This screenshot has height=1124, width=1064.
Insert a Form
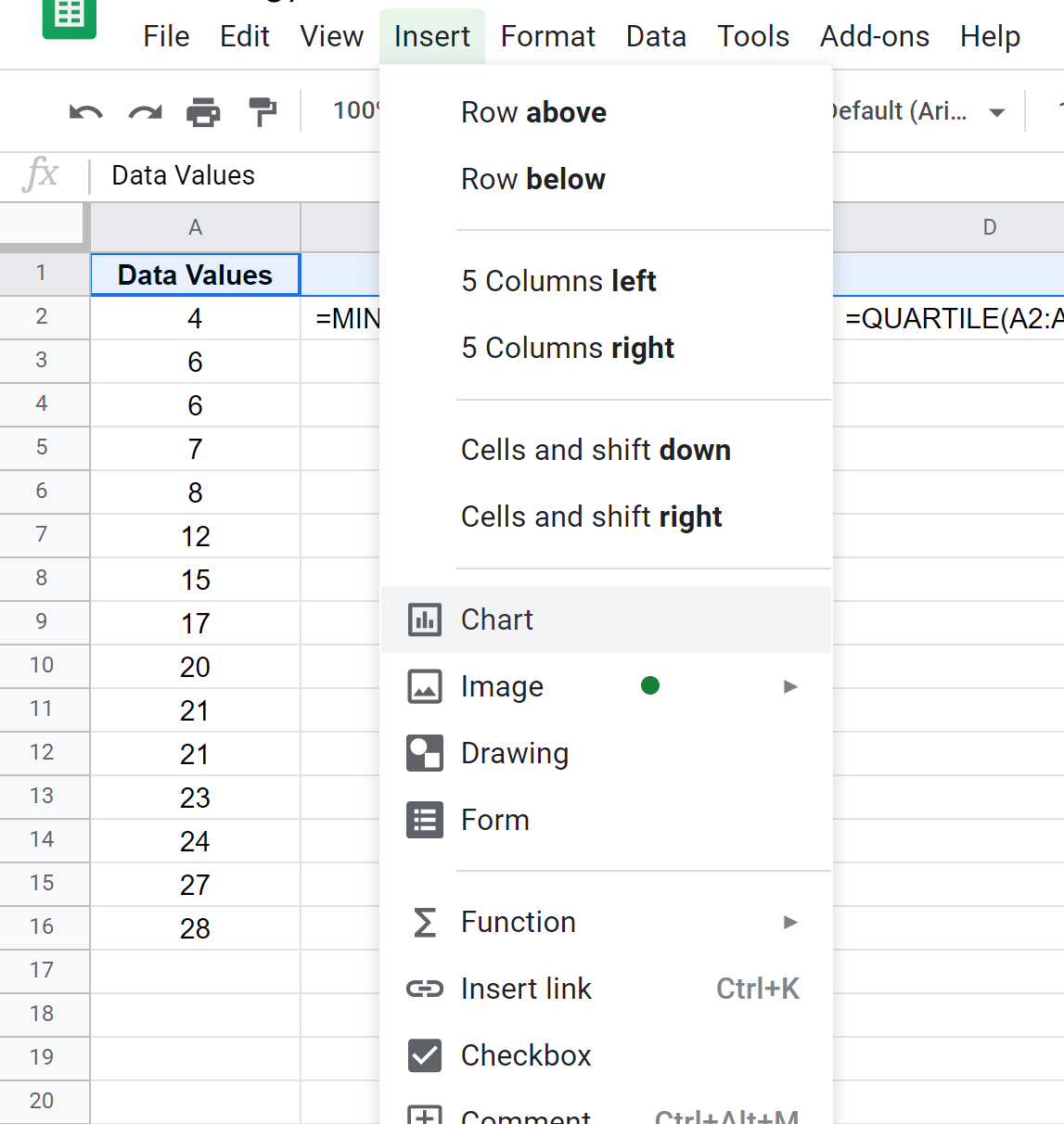tap(494, 820)
